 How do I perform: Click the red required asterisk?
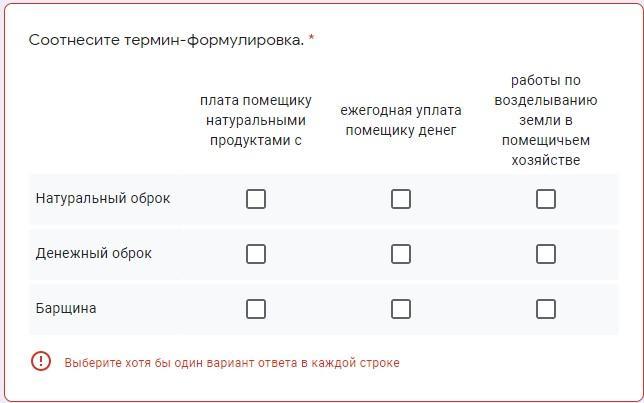(x=311, y=38)
